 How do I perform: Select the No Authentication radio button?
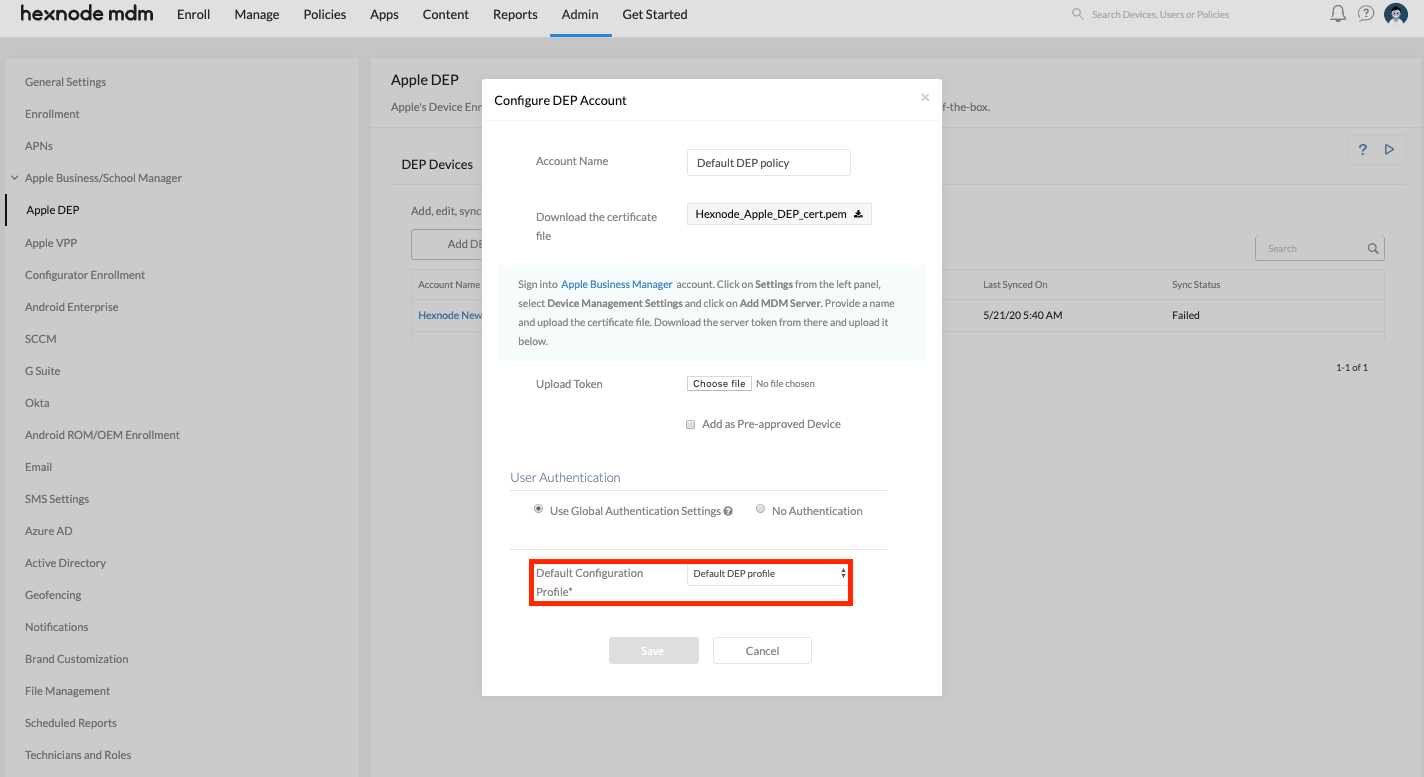click(x=761, y=509)
